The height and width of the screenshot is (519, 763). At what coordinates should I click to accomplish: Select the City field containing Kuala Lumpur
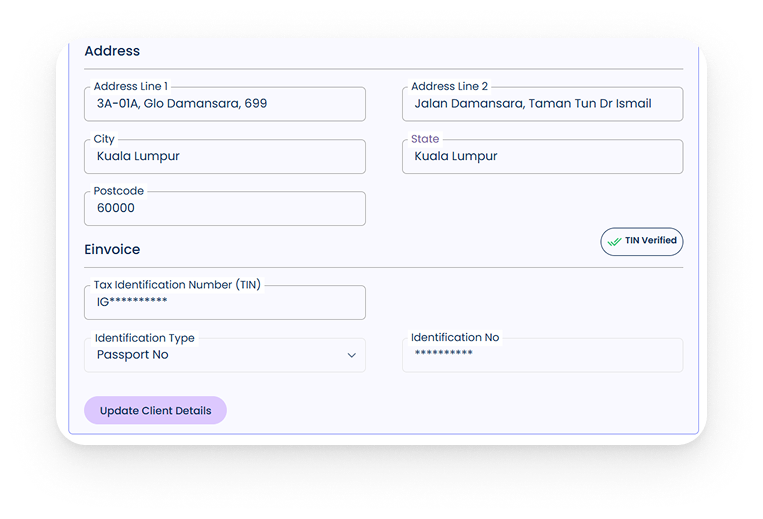[225, 157]
